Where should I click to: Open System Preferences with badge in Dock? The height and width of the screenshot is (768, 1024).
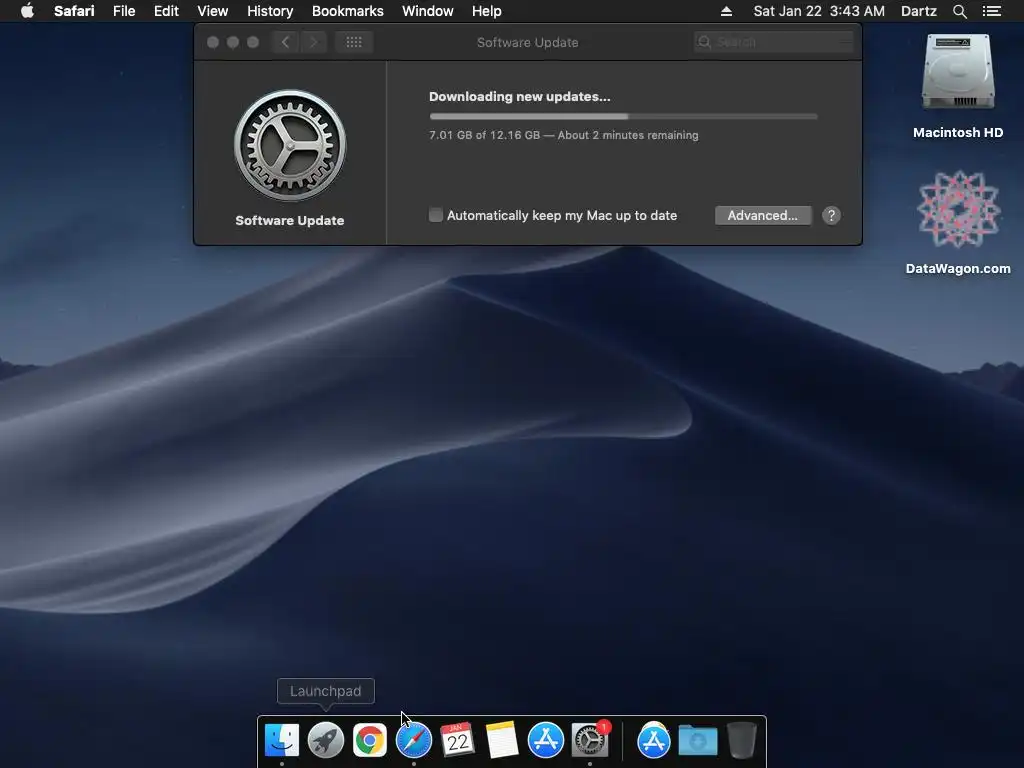coord(590,740)
